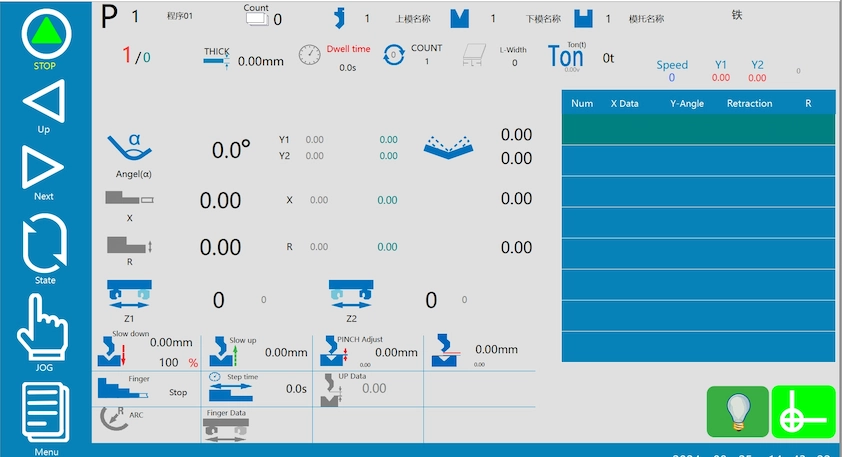Click the Finger Data icon
This screenshot has width=842, height=457.
(x=226, y=430)
